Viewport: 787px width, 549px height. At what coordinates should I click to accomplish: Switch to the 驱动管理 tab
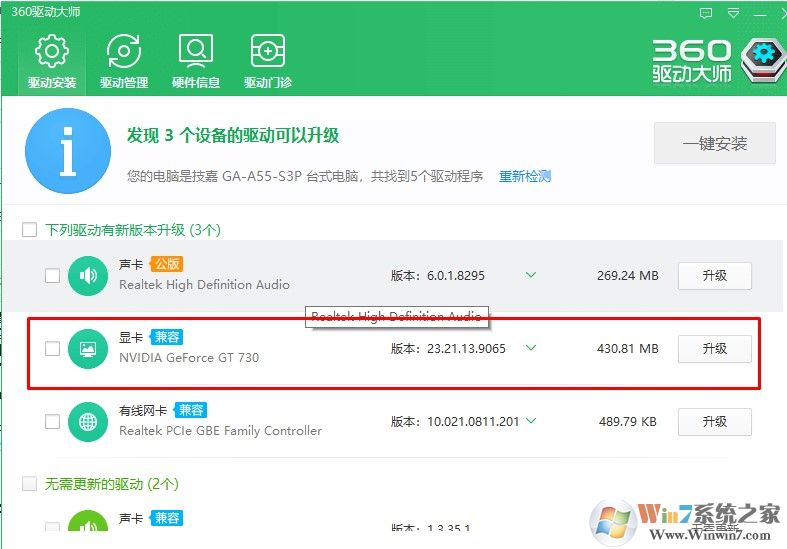(x=124, y=61)
